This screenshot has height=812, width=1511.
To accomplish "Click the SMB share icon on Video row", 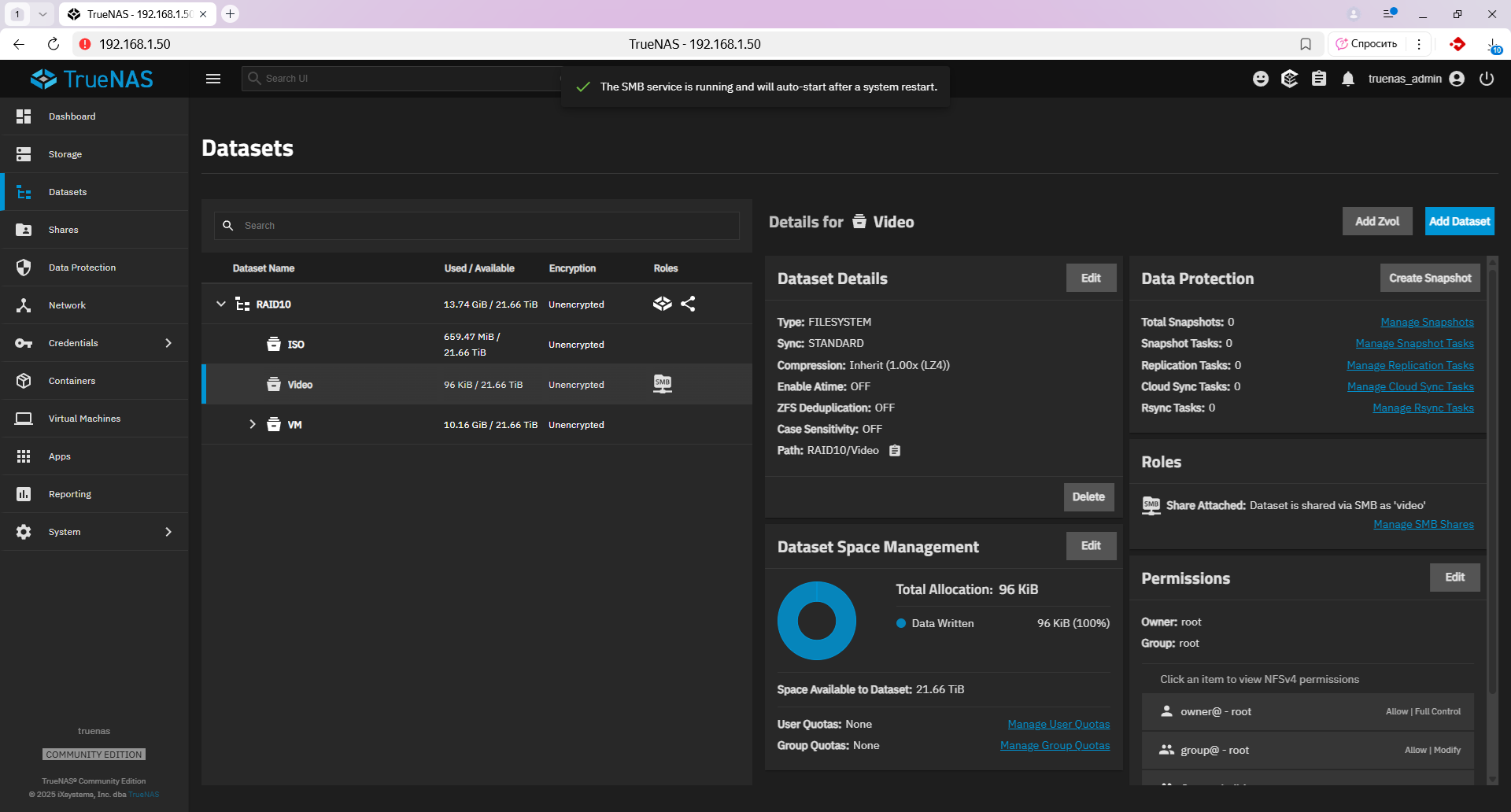I will [x=663, y=384].
